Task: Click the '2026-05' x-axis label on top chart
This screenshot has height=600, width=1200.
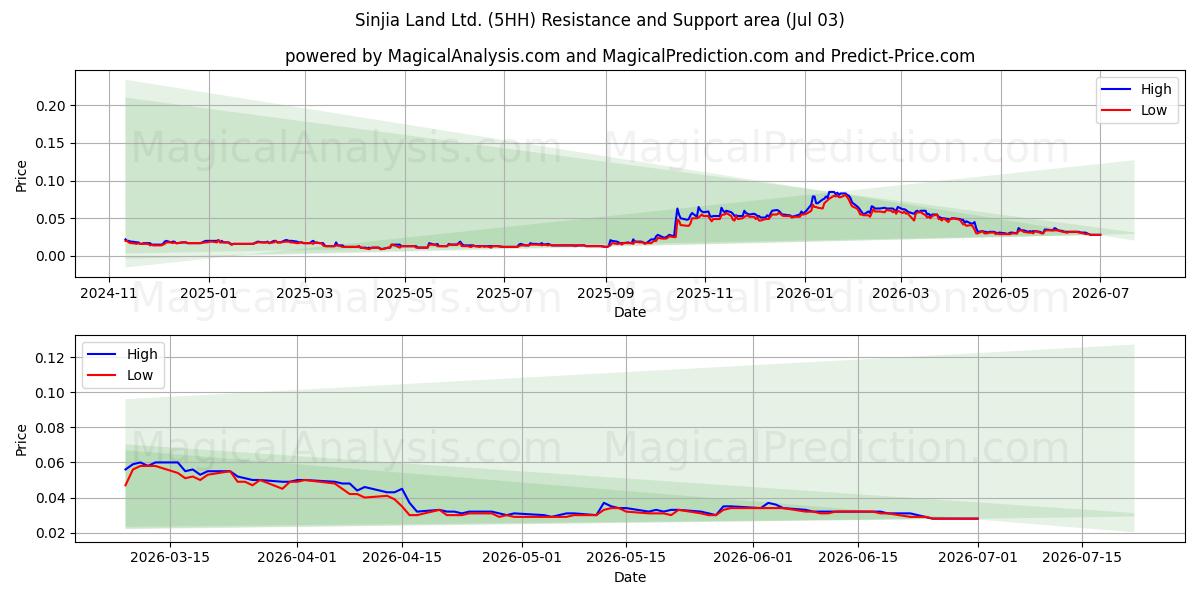Action: tap(1001, 293)
